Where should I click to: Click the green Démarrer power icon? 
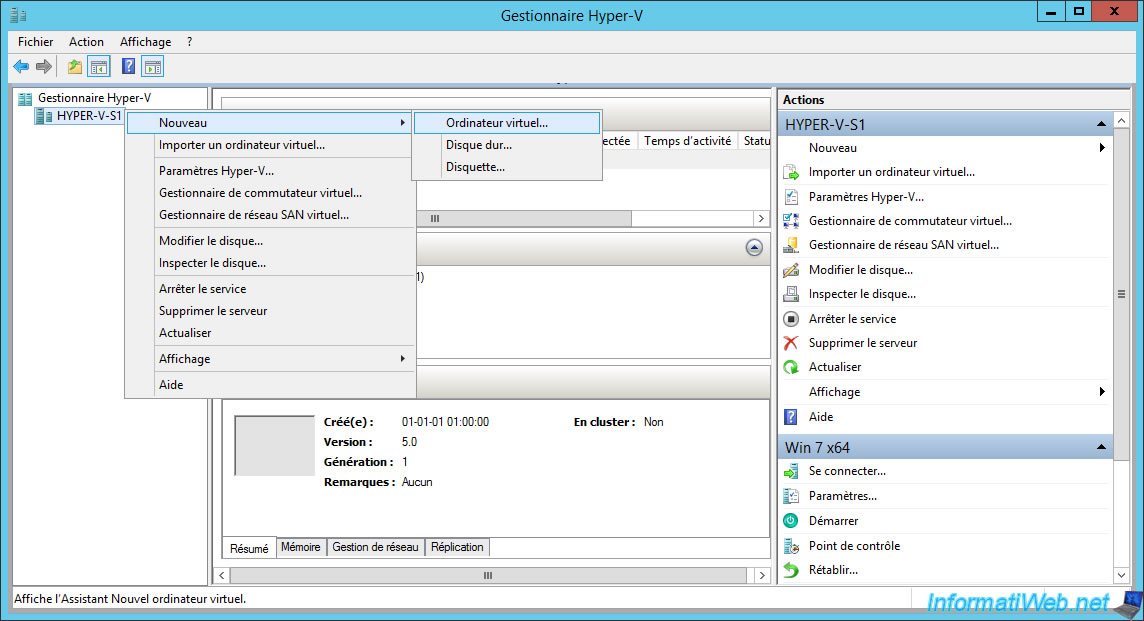(x=791, y=521)
